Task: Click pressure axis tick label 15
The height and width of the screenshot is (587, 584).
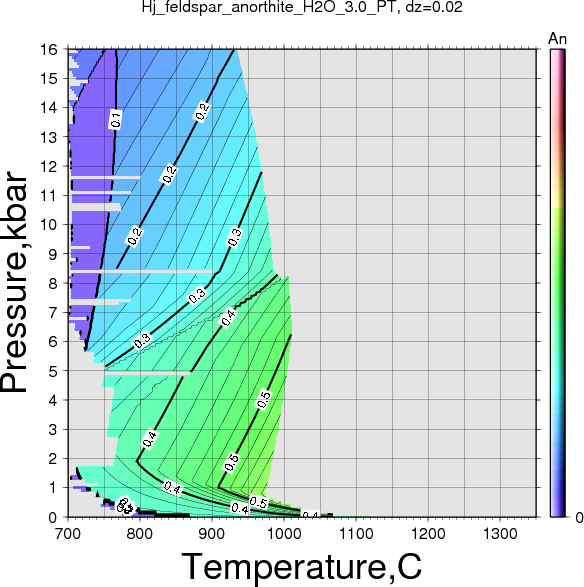Action: coord(49,79)
